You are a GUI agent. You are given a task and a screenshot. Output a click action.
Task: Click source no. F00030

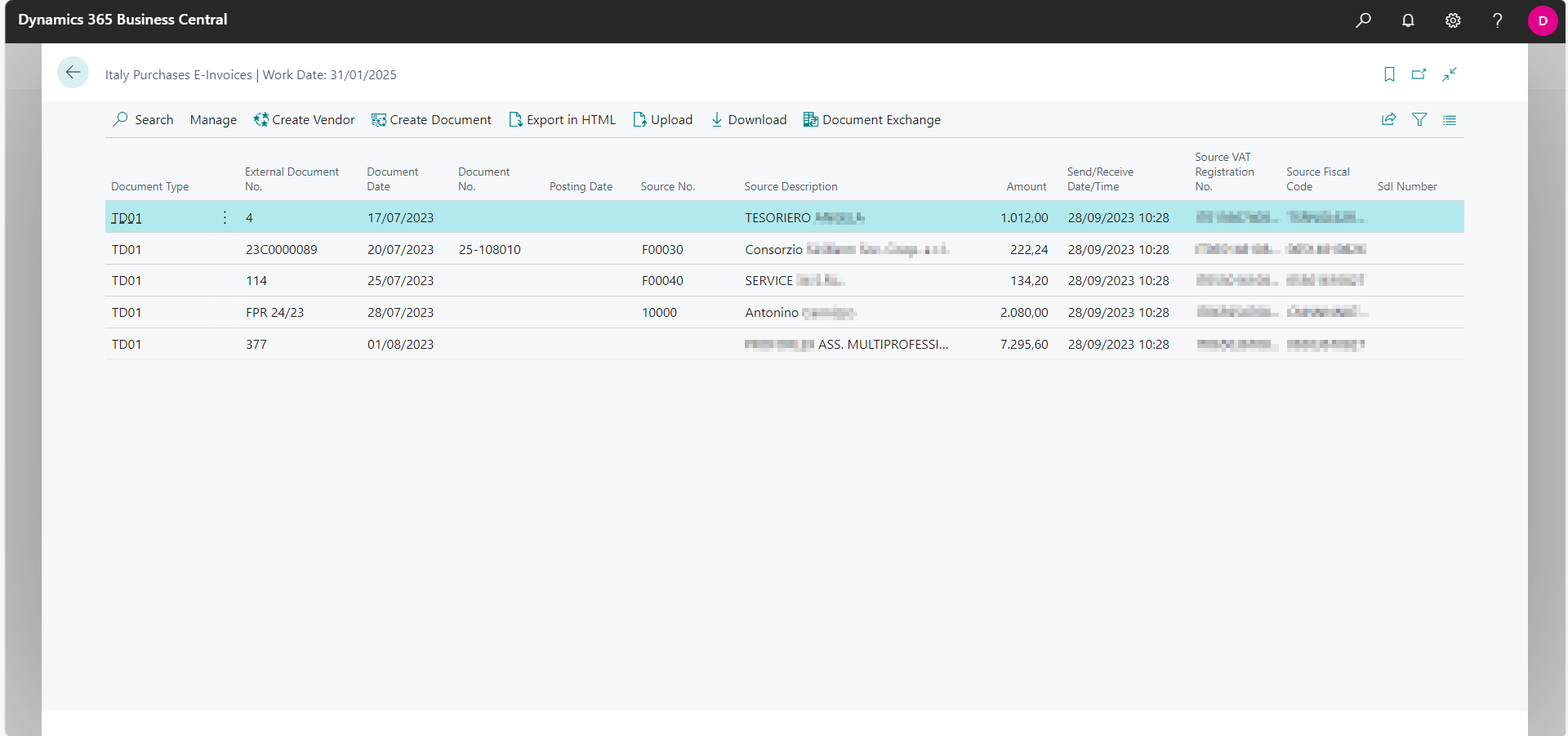662,249
